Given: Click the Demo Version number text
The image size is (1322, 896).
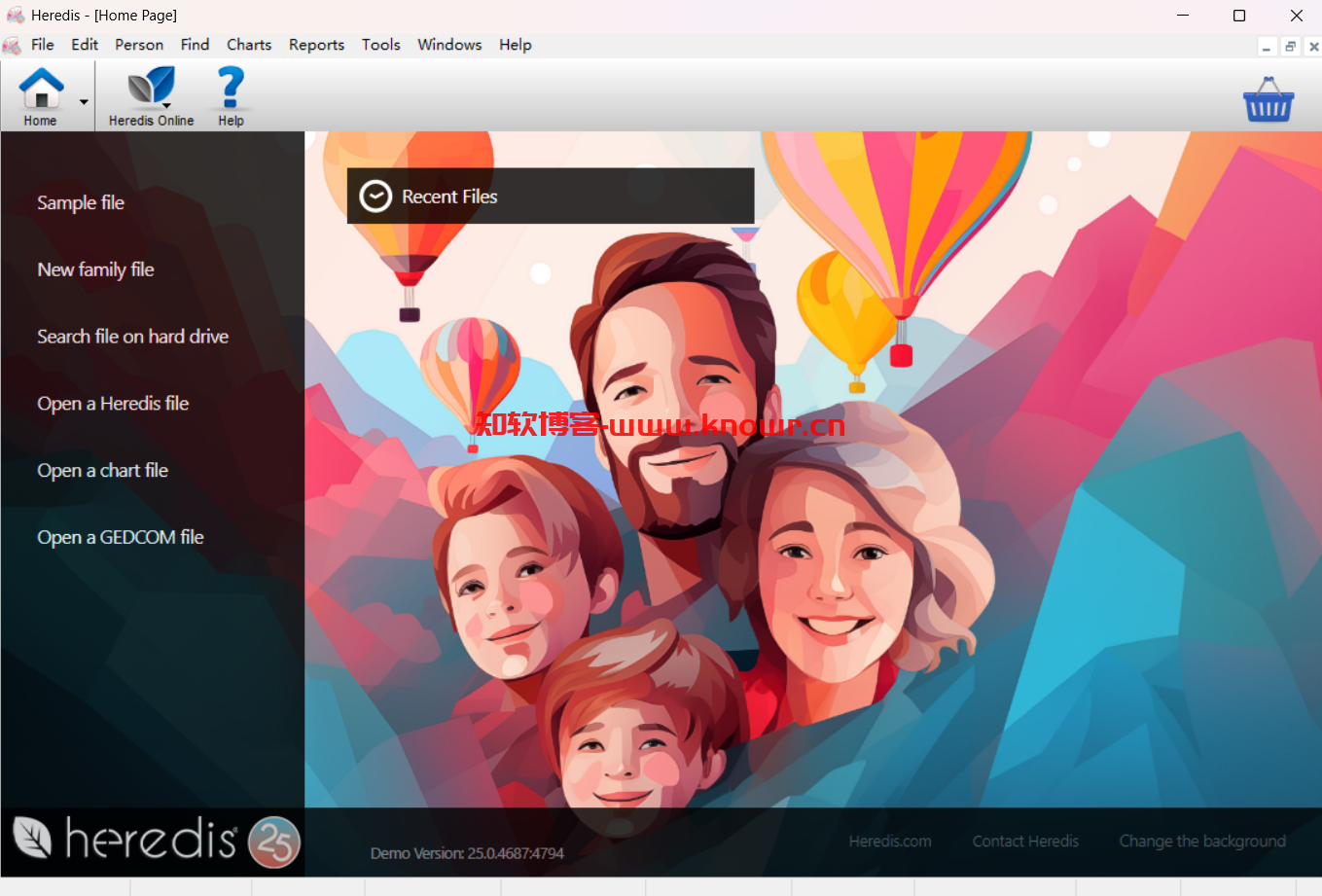Looking at the screenshot, I should tap(467, 853).
